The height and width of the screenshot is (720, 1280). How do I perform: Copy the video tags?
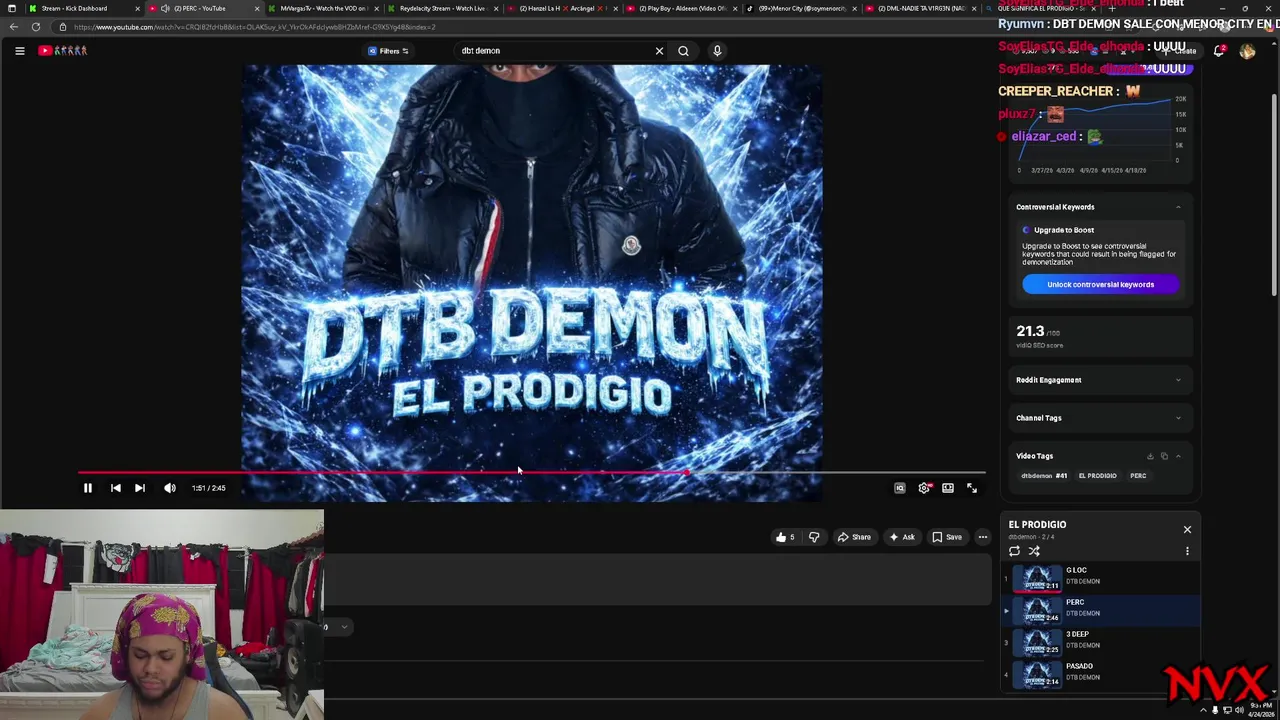coord(1164,456)
